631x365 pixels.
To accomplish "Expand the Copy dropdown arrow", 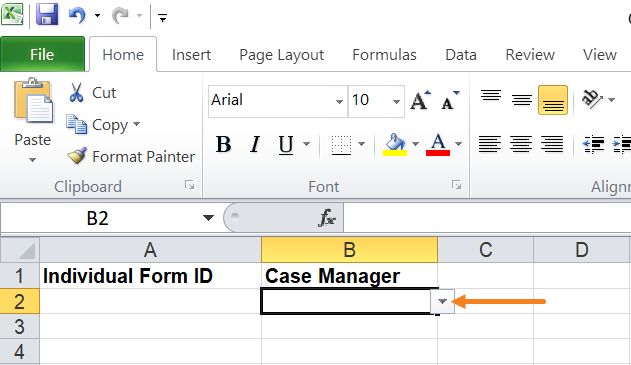I will tap(136, 124).
